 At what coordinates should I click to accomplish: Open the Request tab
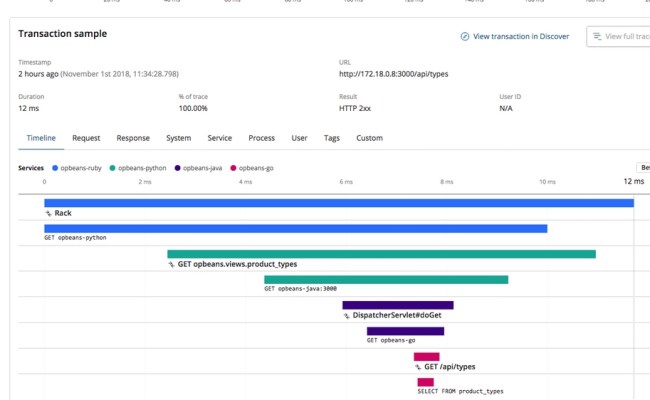86,138
